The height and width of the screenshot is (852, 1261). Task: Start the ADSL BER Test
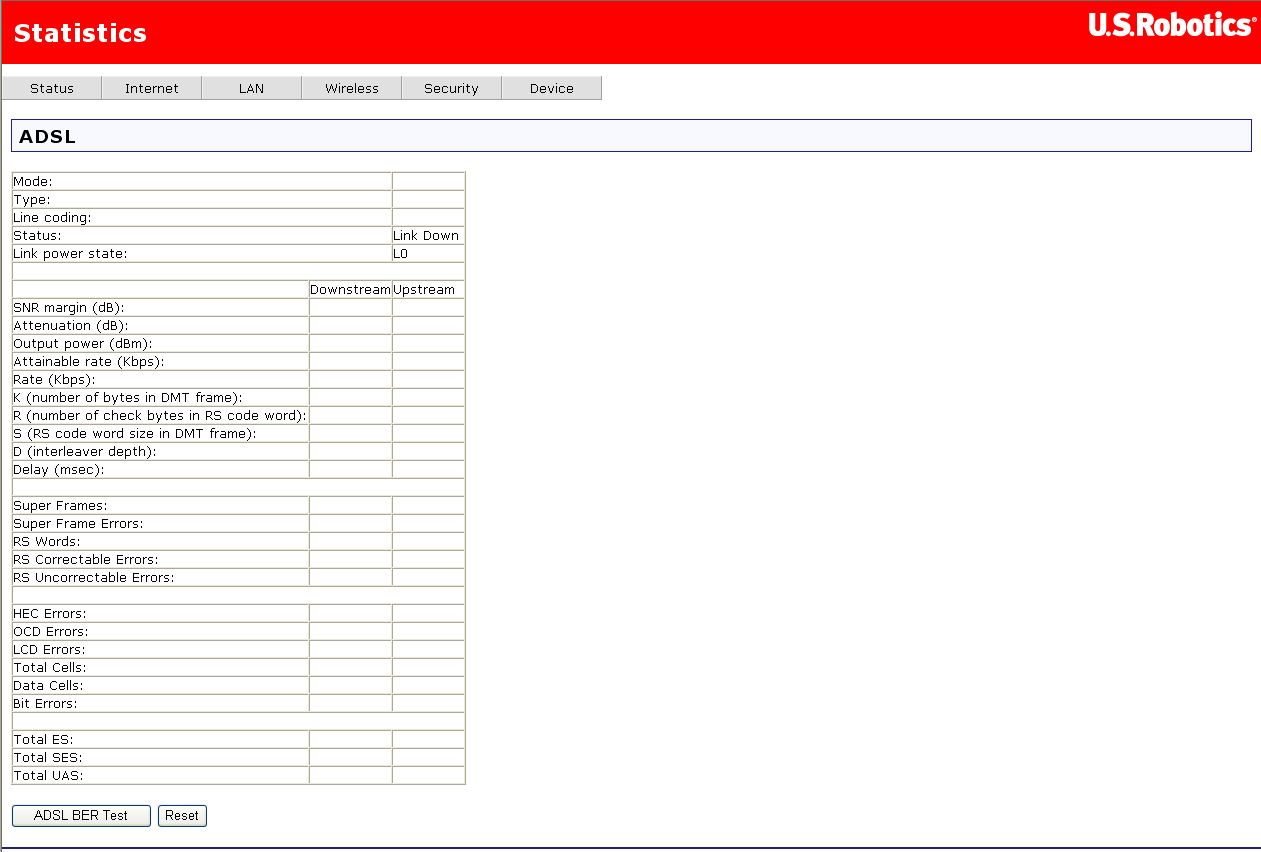(x=81, y=815)
